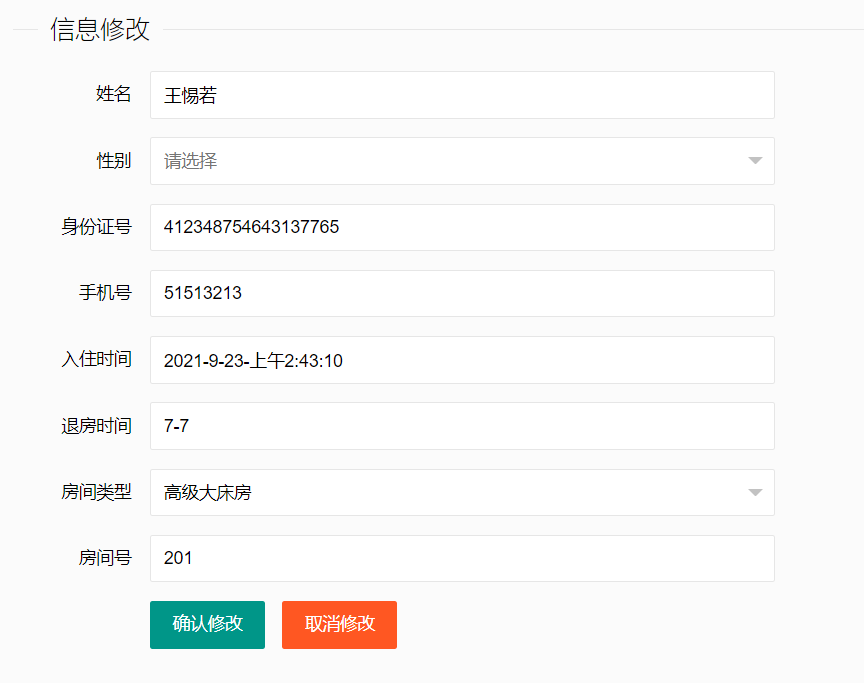Select the text 王畅若 in name box
Viewport: 864px width, 683px height.
[190, 95]
